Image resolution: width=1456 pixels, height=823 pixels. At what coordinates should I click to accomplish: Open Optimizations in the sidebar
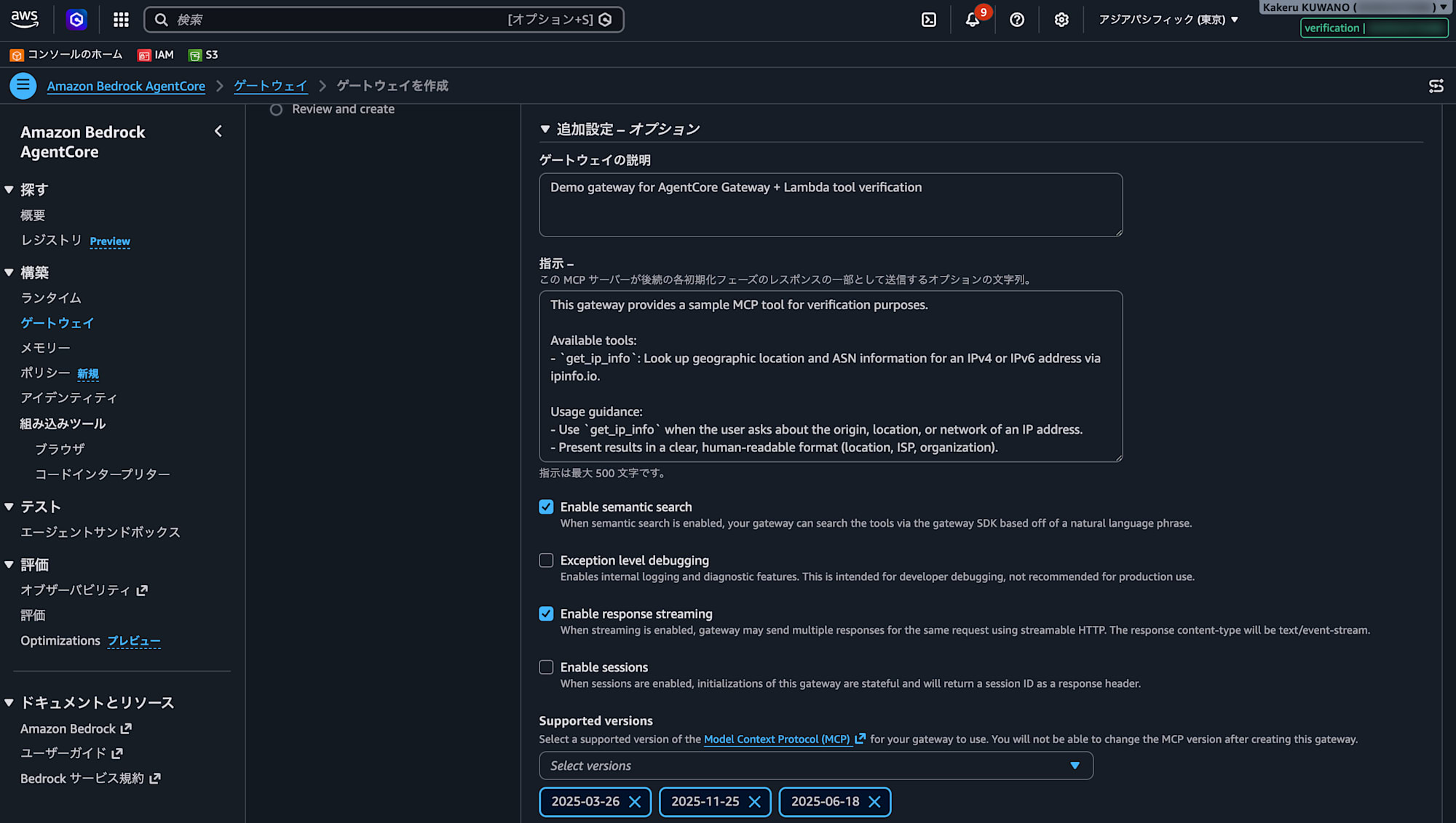click(x=60, y=641)
